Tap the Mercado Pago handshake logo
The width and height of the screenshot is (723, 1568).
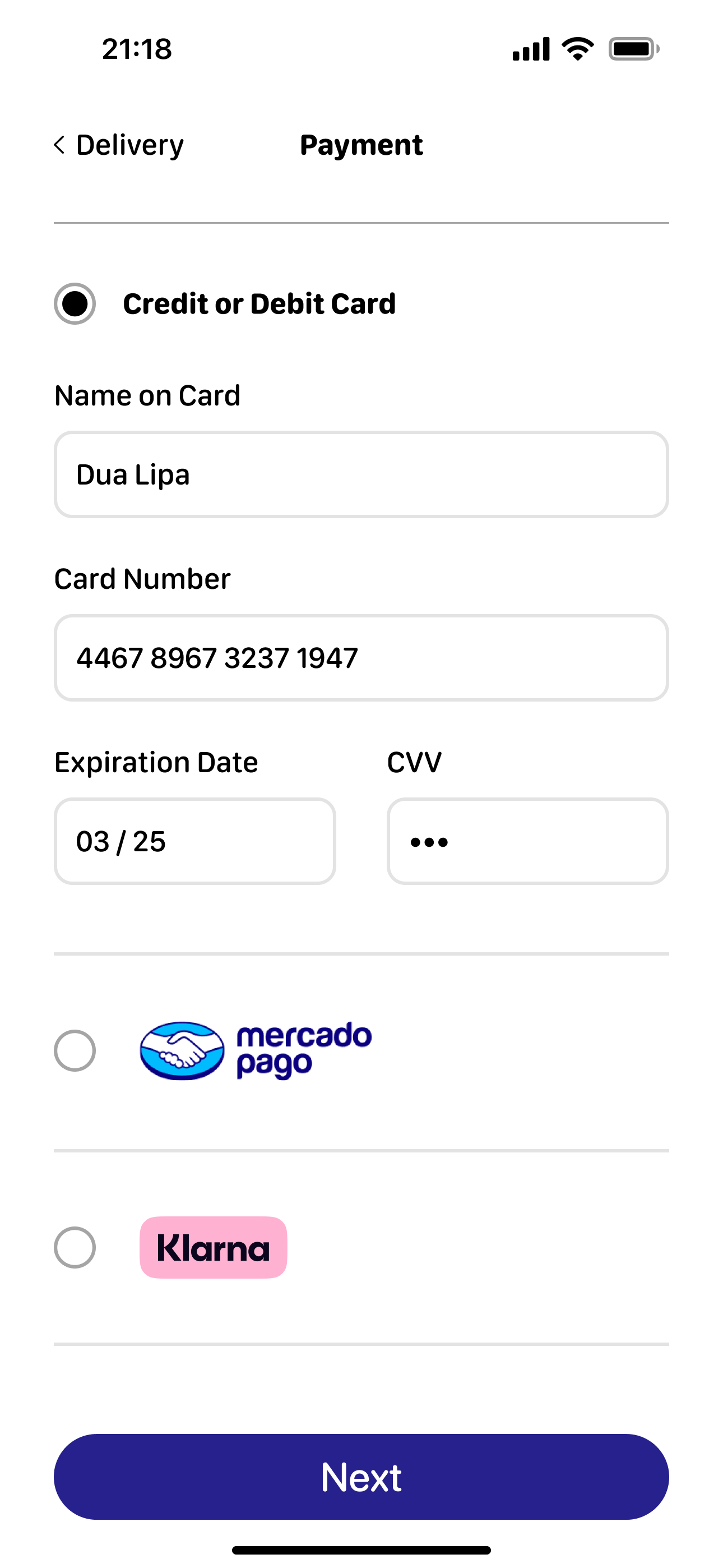(x=182, y=1050)
